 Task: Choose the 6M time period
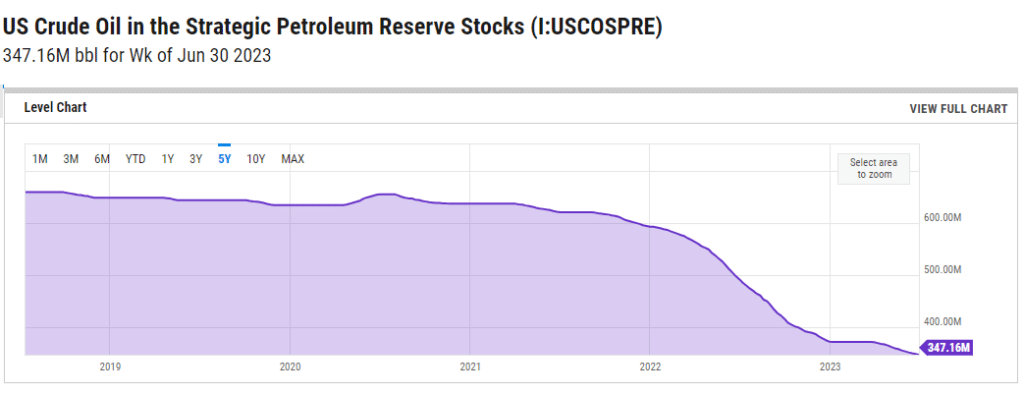pos(102,159)
